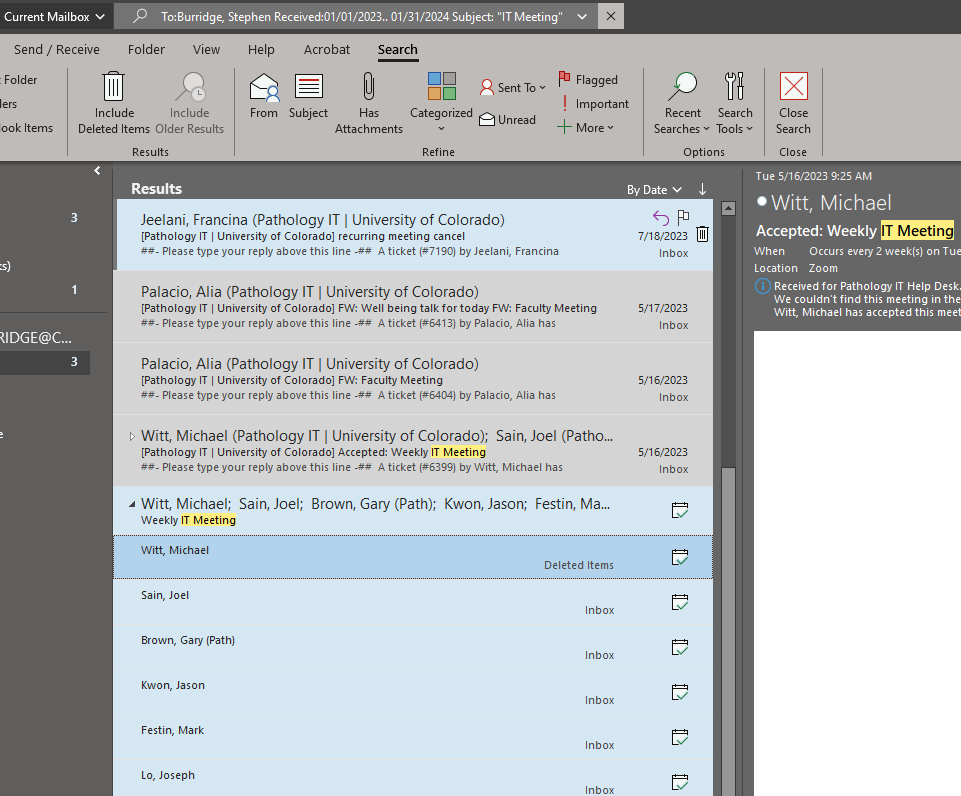Image resolution: width=961 pixels, height=796 pixels.
Task: Click meeting icon on Sain, Joel row
Action: tap(680, 602)
